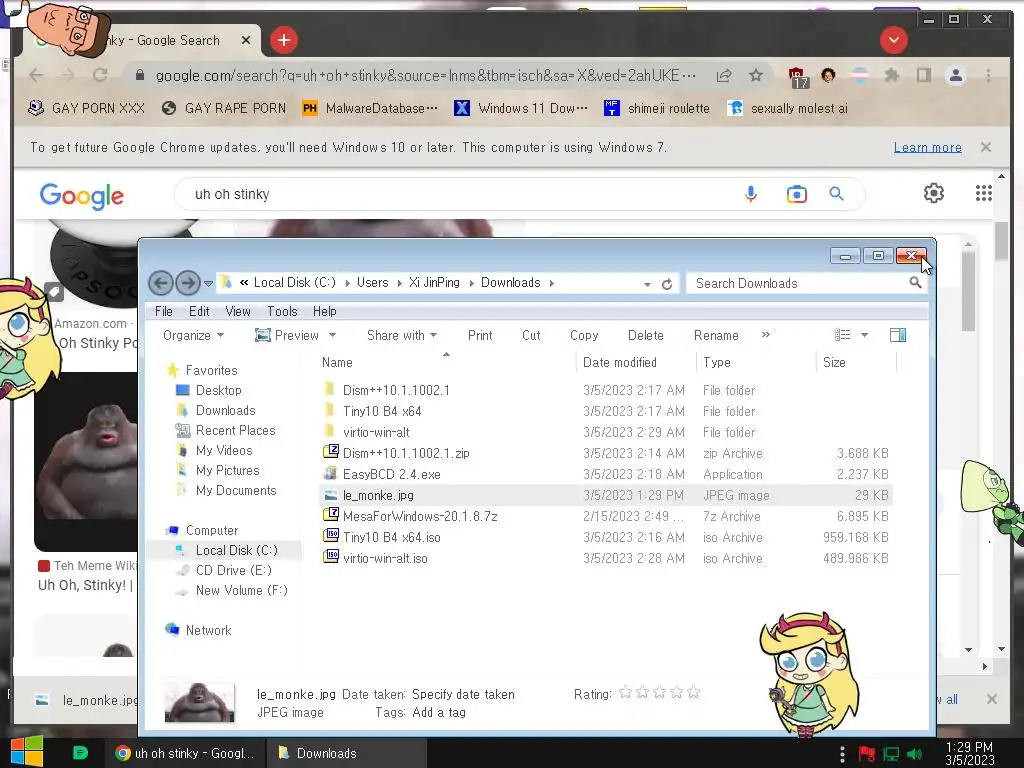Expand the path arrow after Downloads
This screenshot has width=1024, height=768.
click(x=552, y=283)
